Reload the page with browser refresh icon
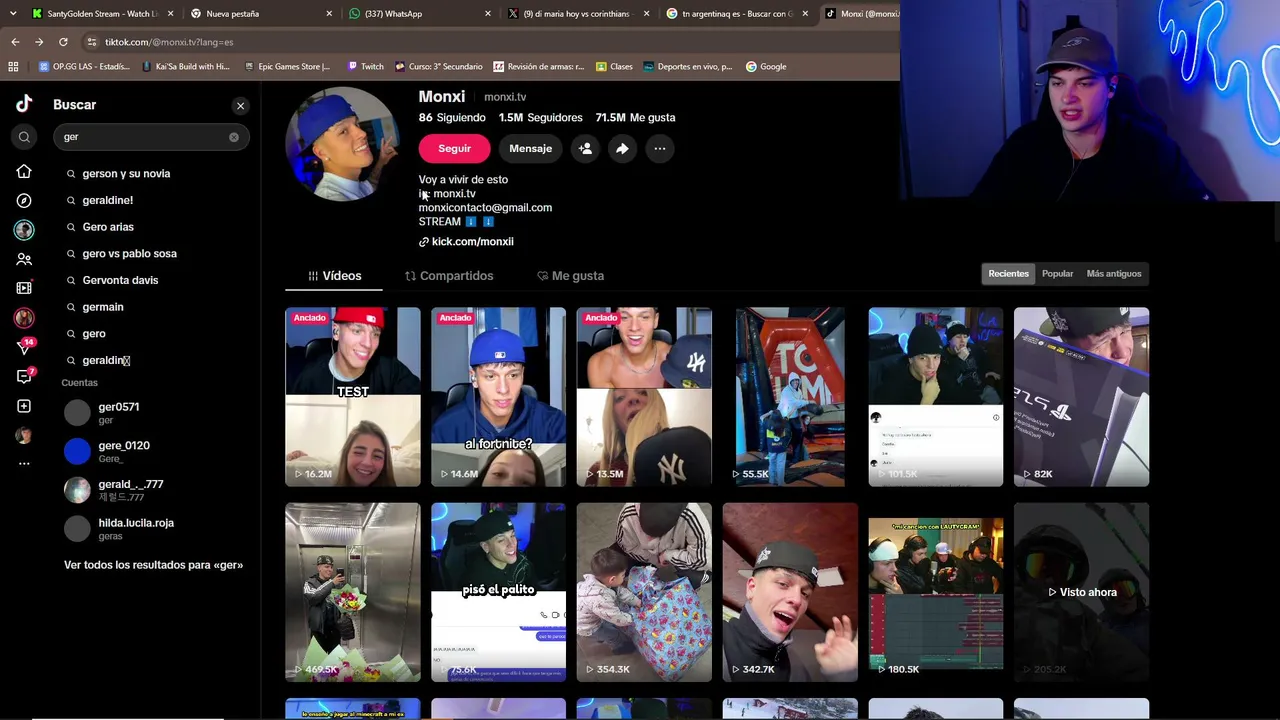This screenshot has height=720, width=1280. click(63, 42)
